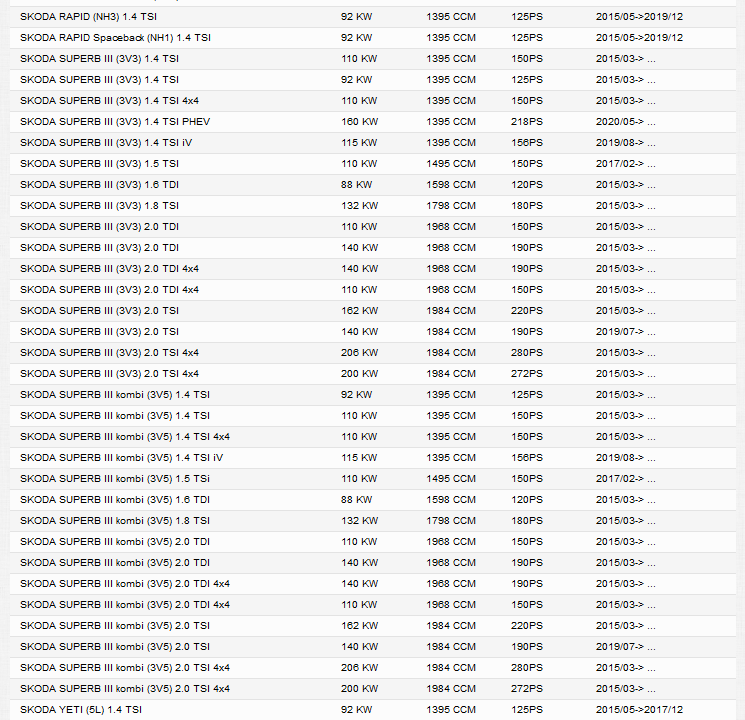Select 88 KW in SUPERB III (3V3) 1.6 TDI row
745x720 pixels.
pos(356,184)
